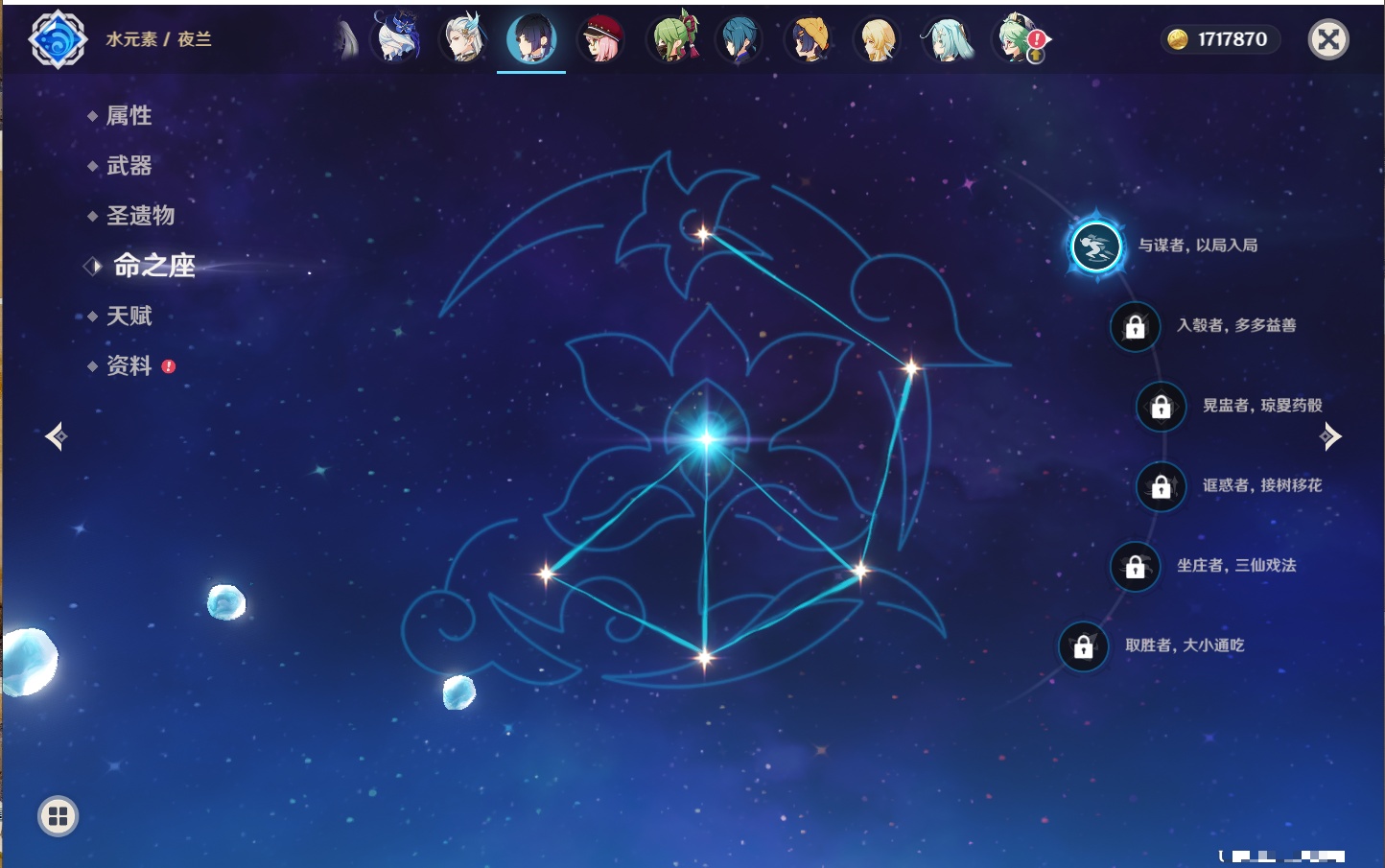
Task: Choose the blonde Traveler avatar
Action: click(877, 39)
